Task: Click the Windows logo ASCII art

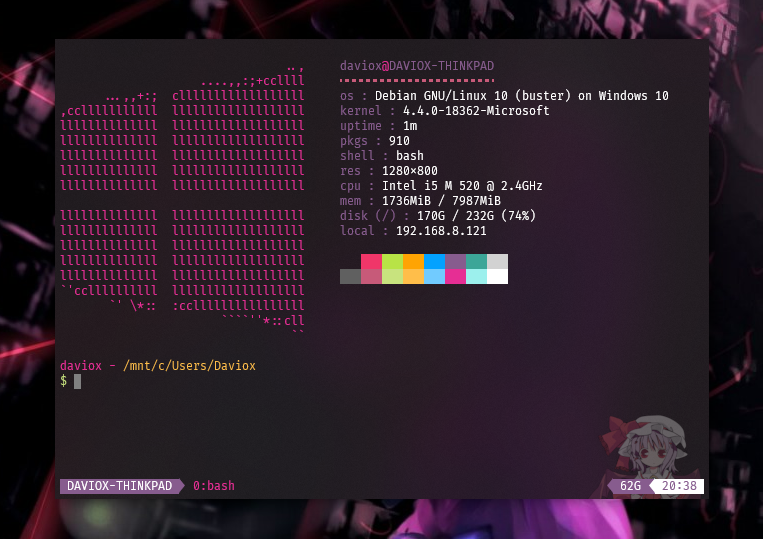Action: click(x=182, y=199)
